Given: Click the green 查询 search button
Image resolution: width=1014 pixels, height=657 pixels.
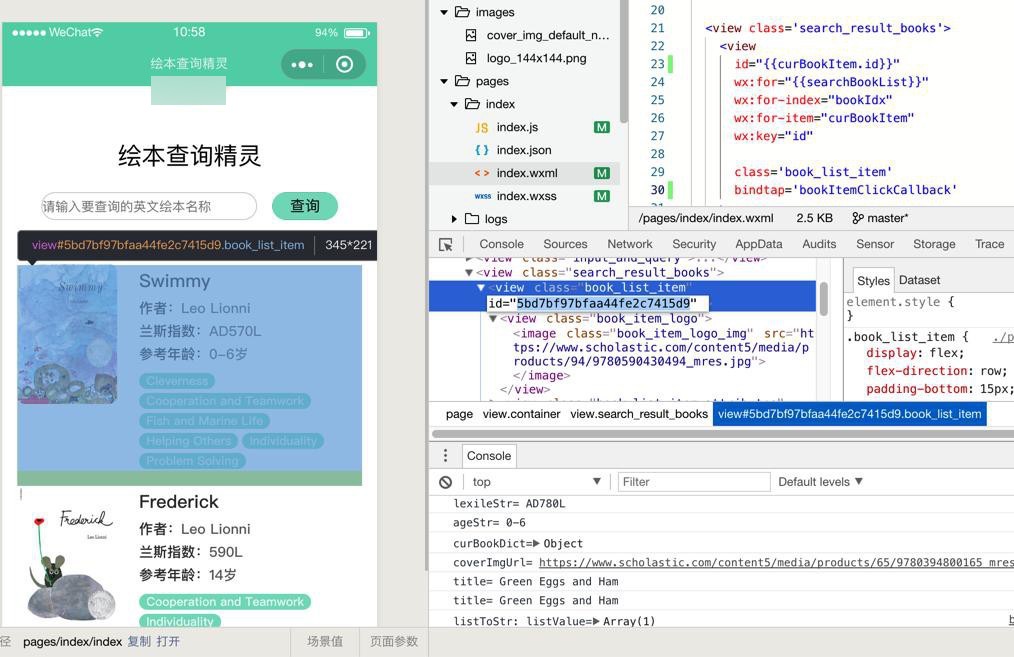Looking at the screenshot, I should click(x=305, y=206).
